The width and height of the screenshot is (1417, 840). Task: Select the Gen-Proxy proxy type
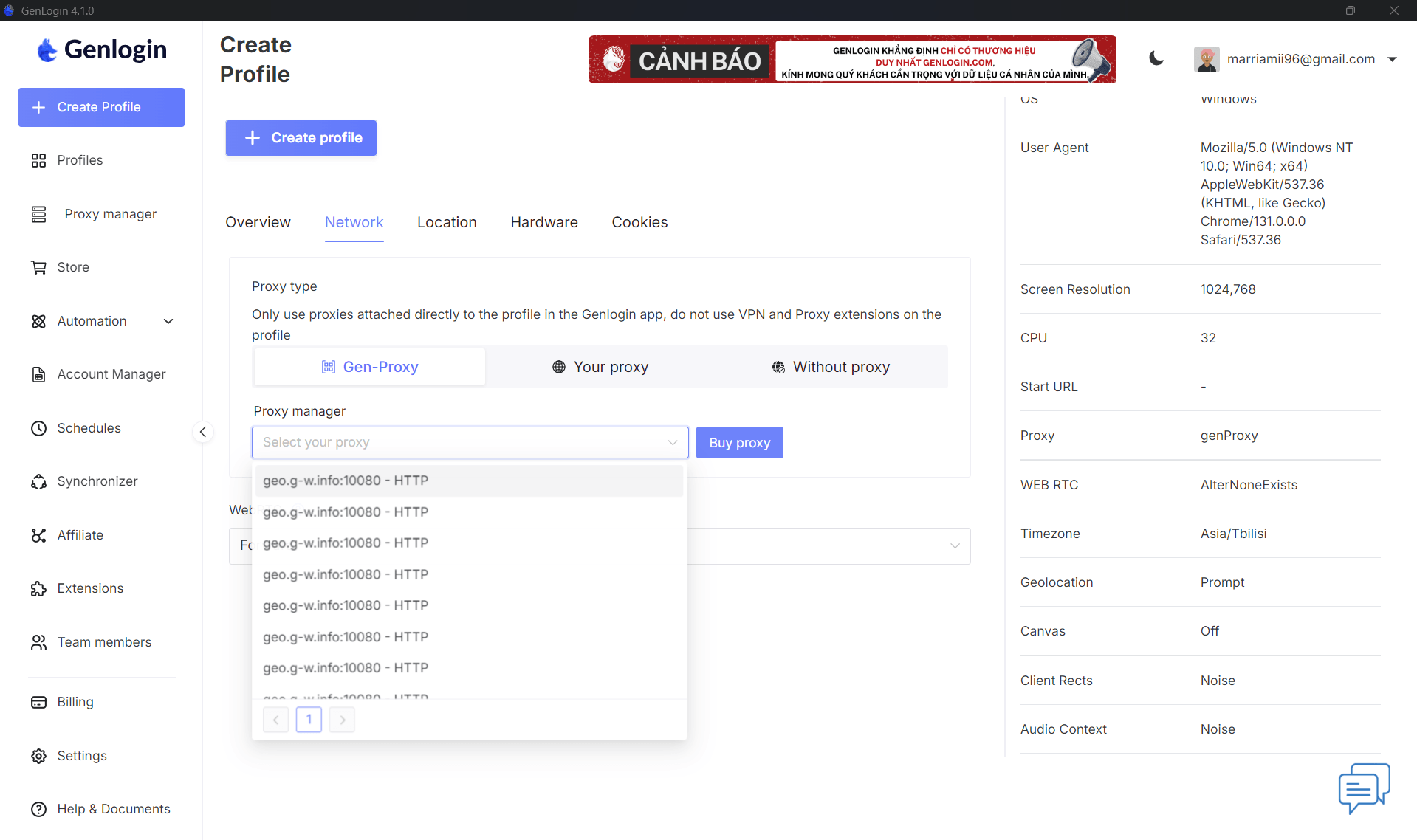pos(370,367)
